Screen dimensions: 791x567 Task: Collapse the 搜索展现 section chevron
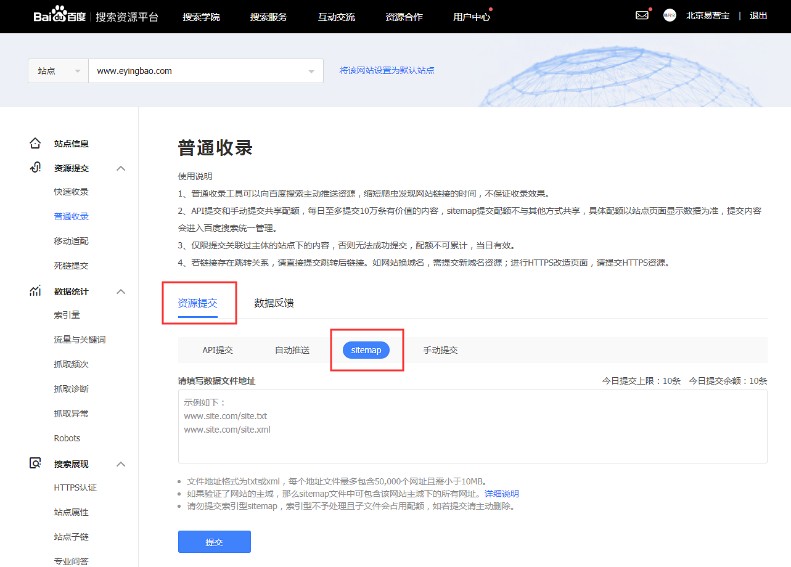pyautogui.click(x=121, y=464)
